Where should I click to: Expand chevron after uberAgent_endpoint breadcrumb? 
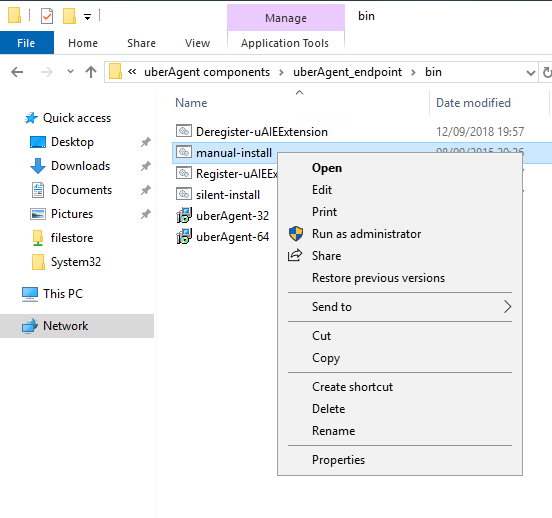[x=413, y=73]
